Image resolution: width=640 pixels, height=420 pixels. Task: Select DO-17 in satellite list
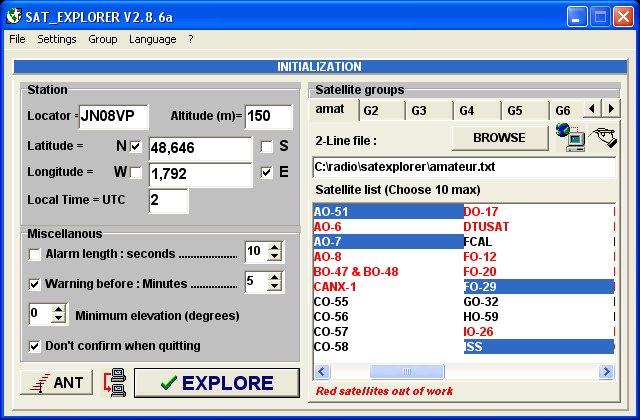[x=539, y=212]
